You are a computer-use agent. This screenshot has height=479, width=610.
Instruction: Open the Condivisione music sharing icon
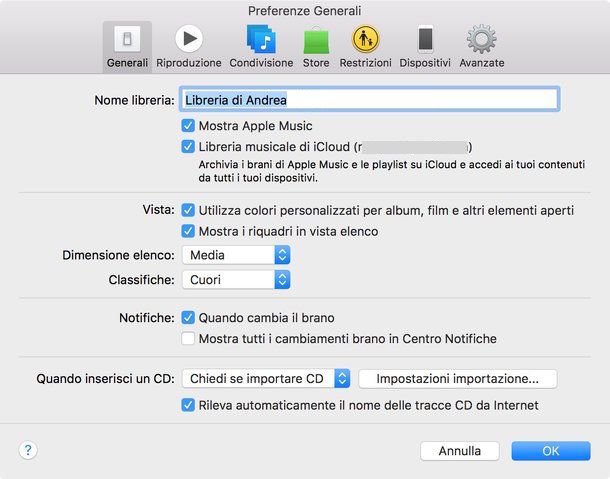coord(261,39)
